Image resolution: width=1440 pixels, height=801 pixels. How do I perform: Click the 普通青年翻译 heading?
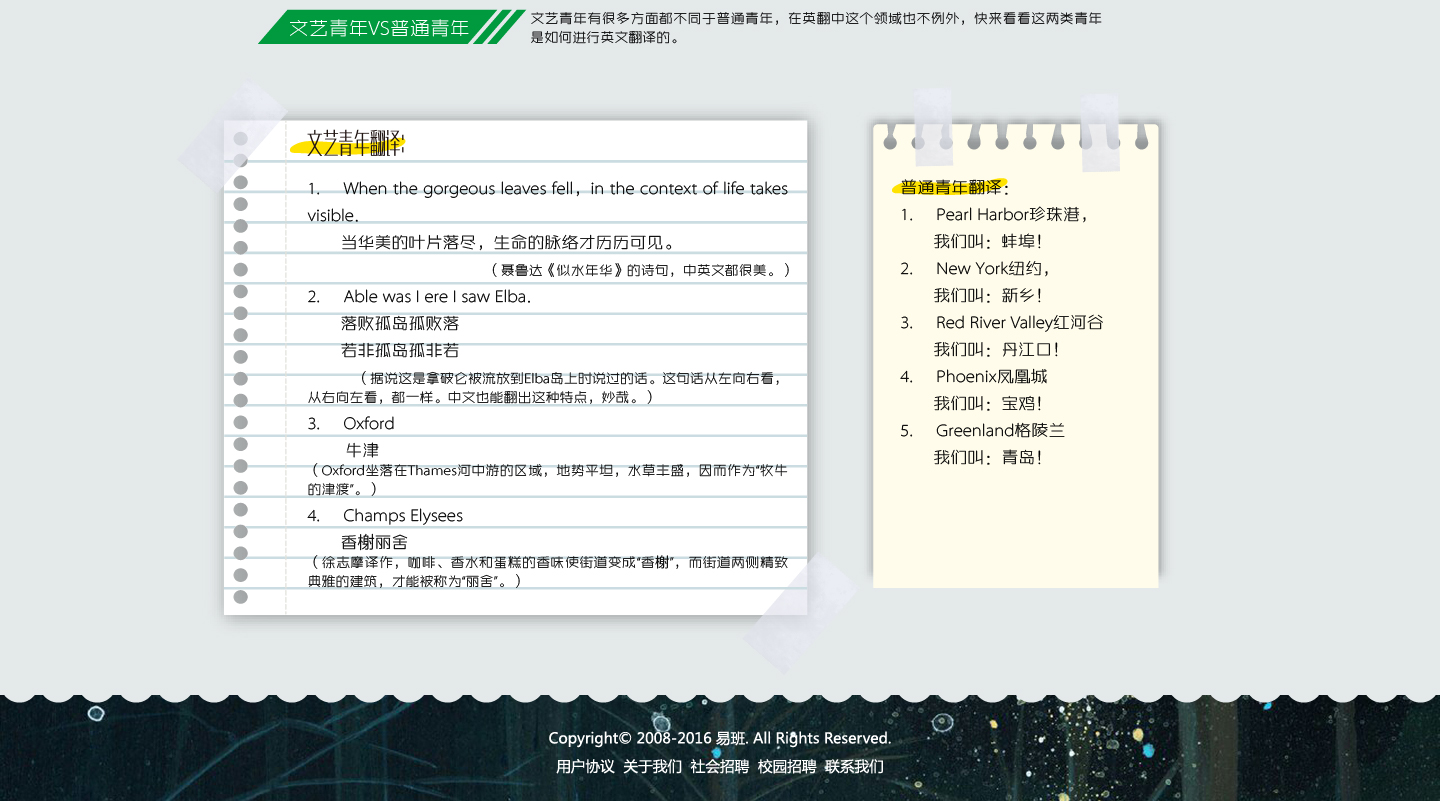[x=954, y=187]
